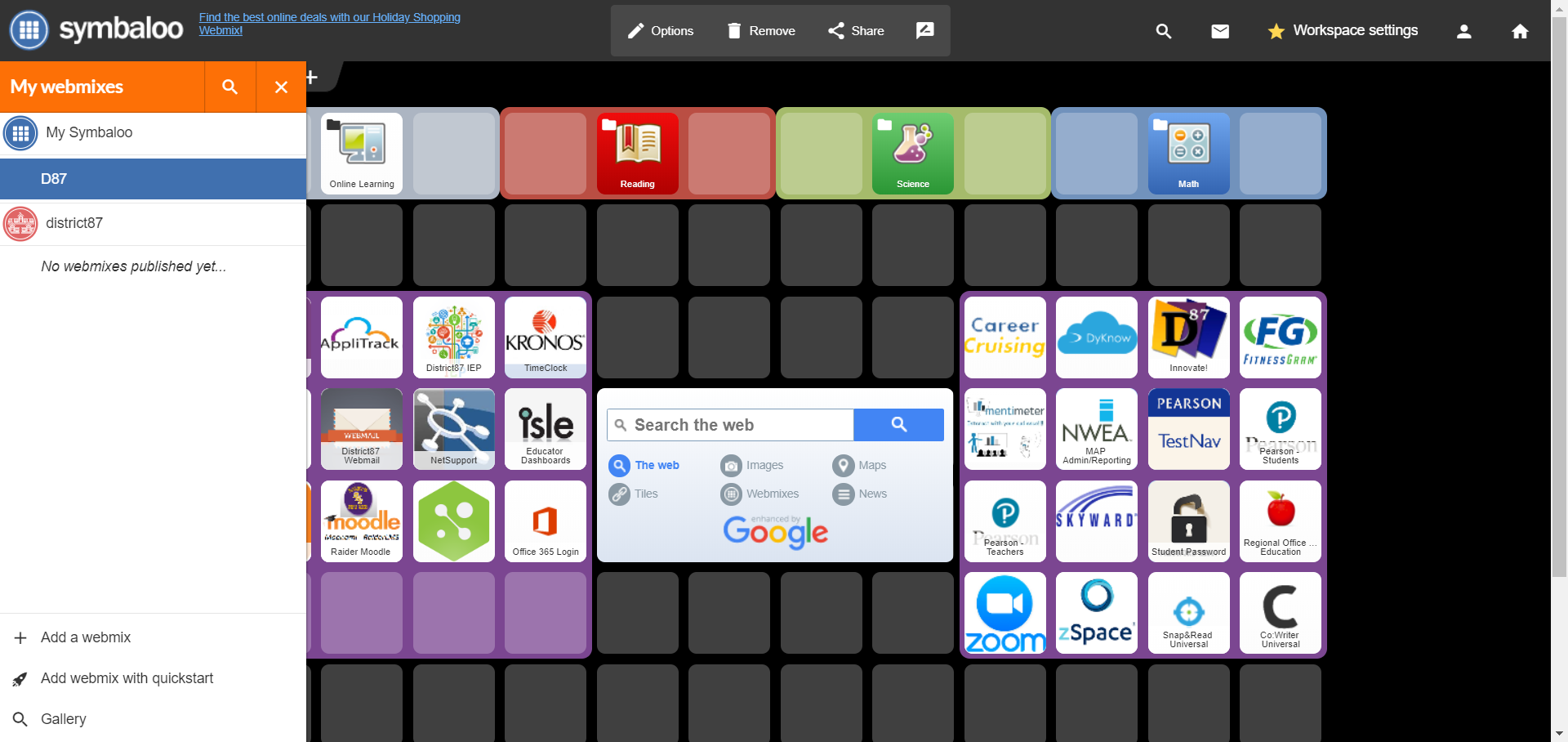Select The web search option
Viewport: 1568px width, 742px height.
(x=644, y=465)
